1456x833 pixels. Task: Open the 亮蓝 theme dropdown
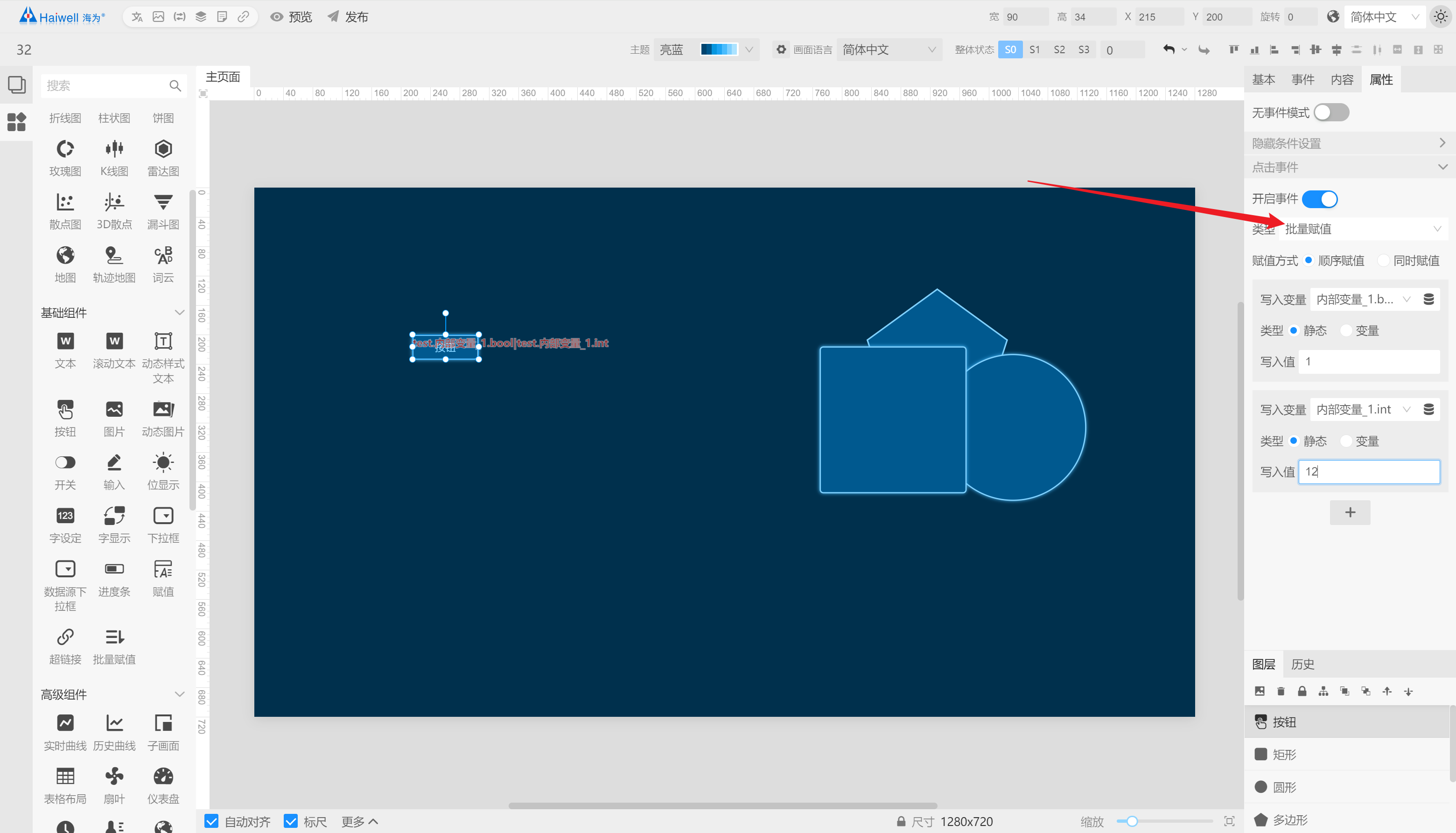click(x=707, y=50)
